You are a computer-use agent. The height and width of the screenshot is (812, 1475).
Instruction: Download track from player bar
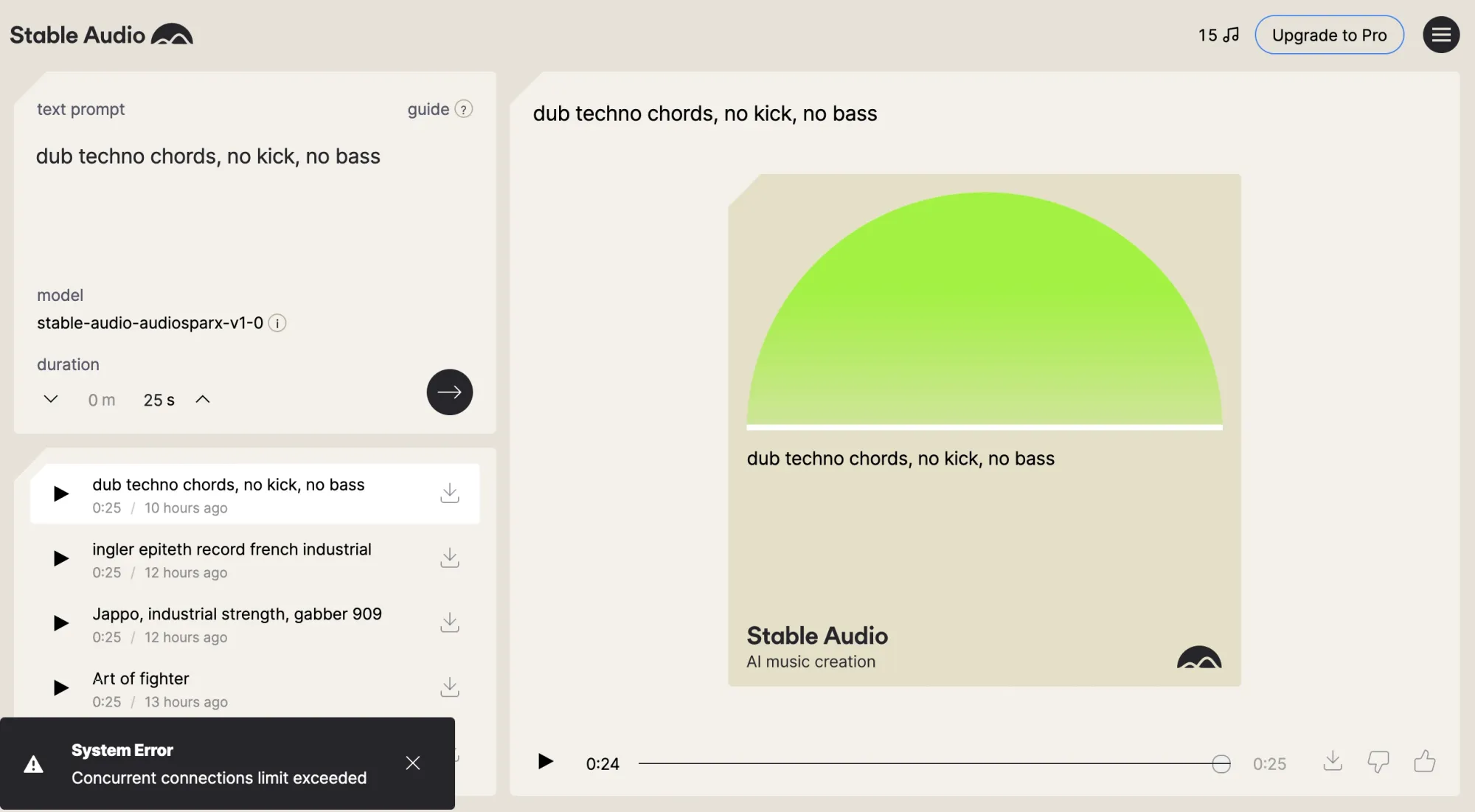point(1332,761)
